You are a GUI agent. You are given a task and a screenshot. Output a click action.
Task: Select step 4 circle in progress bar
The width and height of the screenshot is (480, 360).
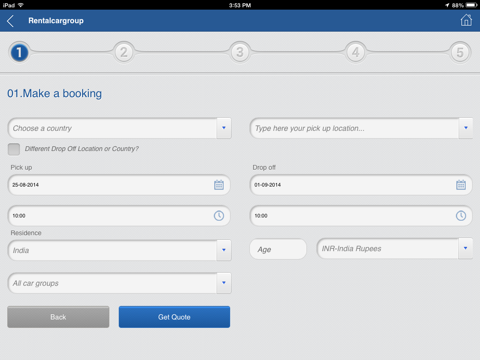click(356, 52)
